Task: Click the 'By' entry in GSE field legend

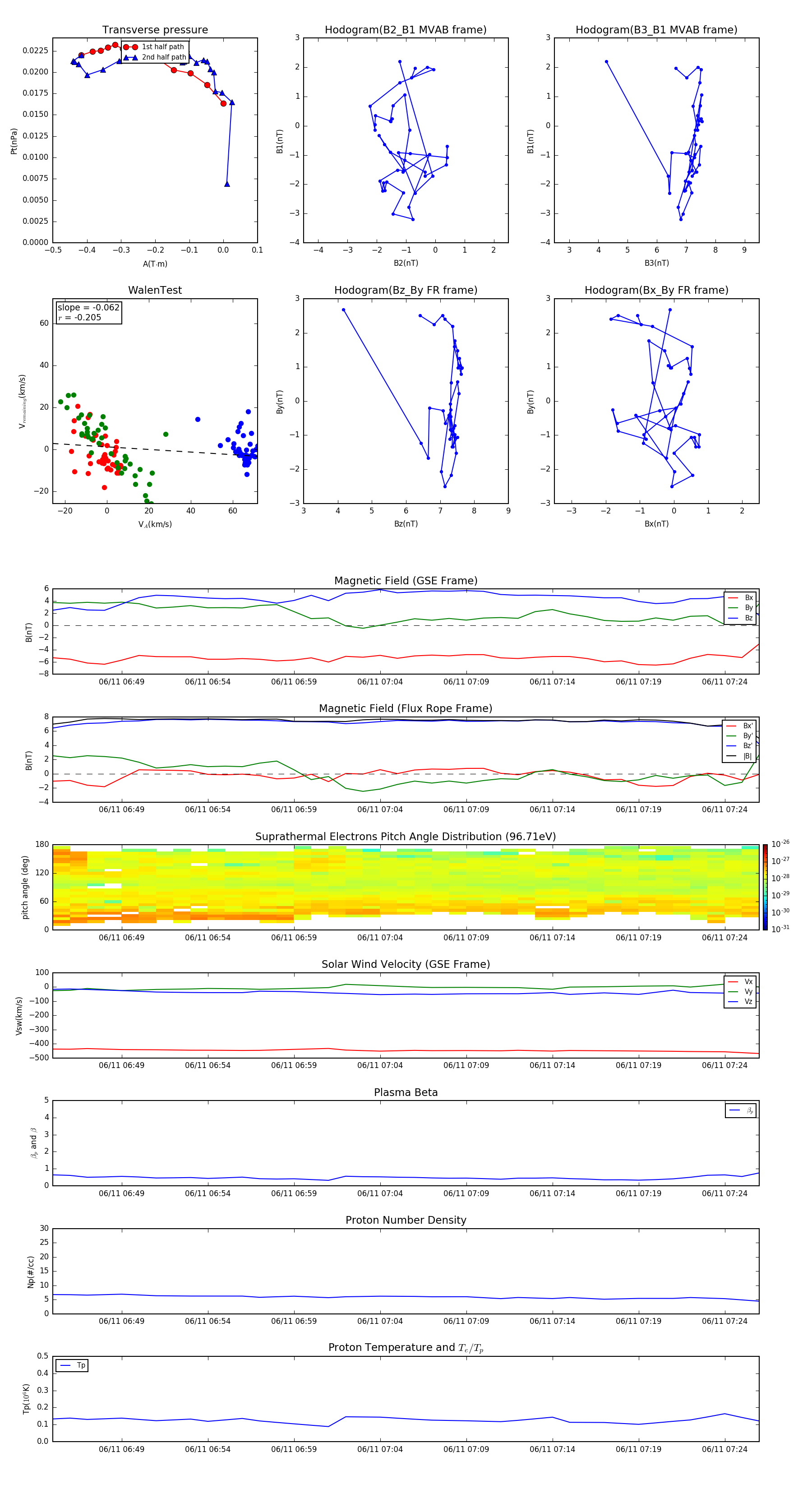Action: tap(740, 607)
